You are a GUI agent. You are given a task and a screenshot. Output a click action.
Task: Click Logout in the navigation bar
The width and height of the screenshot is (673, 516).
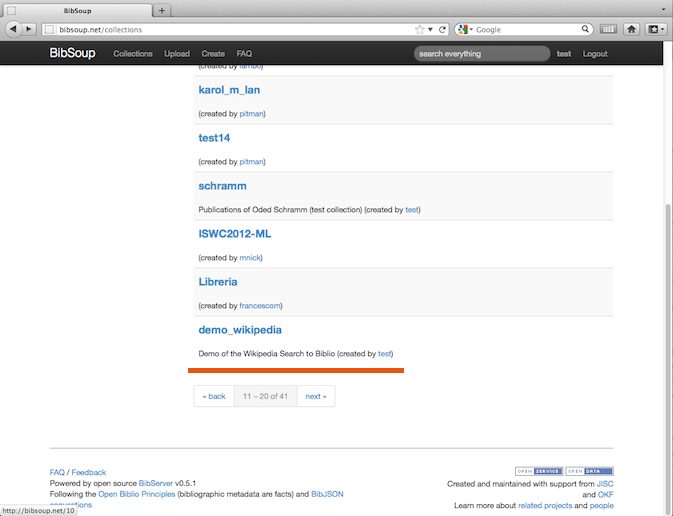point(595,54)
